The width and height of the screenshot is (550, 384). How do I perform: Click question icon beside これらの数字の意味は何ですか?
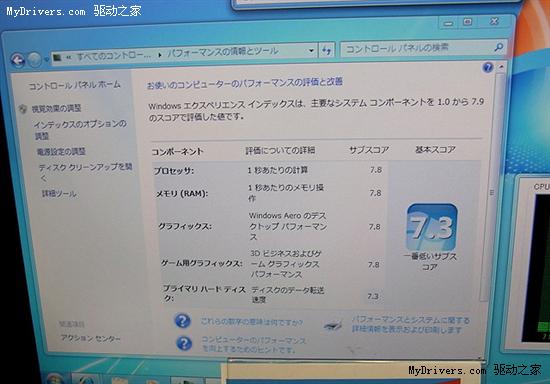[x=182, y=321]
